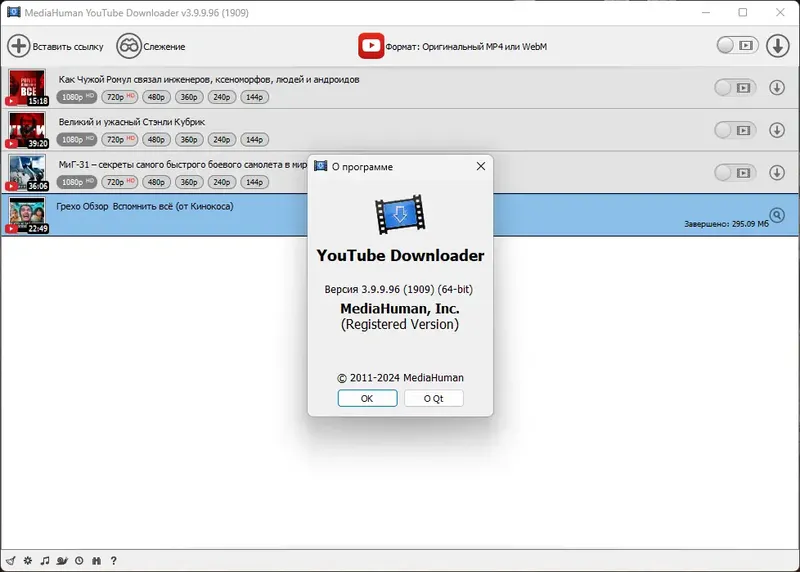The width and height of the screenshot is (800, 572).
Task: Select title 'Великий и ужасный Стэнли Кубрик'
Action: pos(132,122)
